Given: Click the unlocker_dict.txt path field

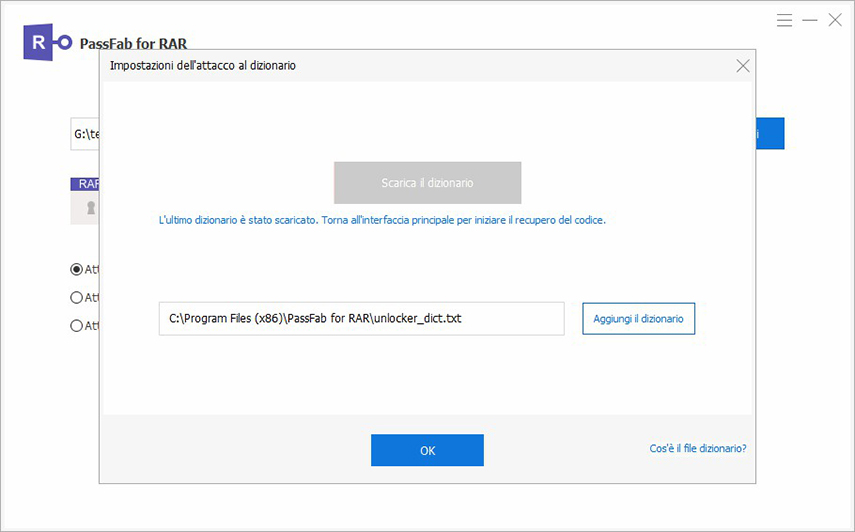Looking at the screenshot, I should click(x=361, y=318).
